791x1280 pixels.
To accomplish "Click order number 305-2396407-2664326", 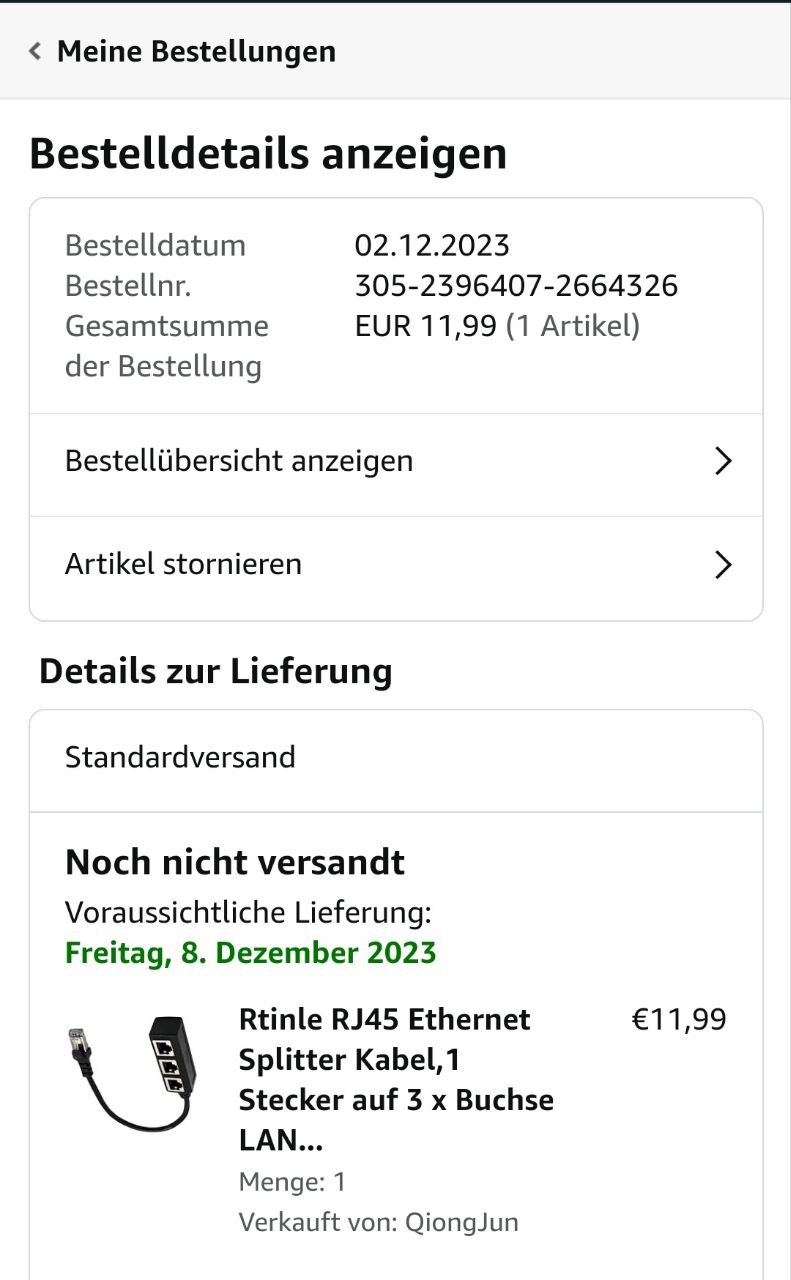I will pos(516,286).
